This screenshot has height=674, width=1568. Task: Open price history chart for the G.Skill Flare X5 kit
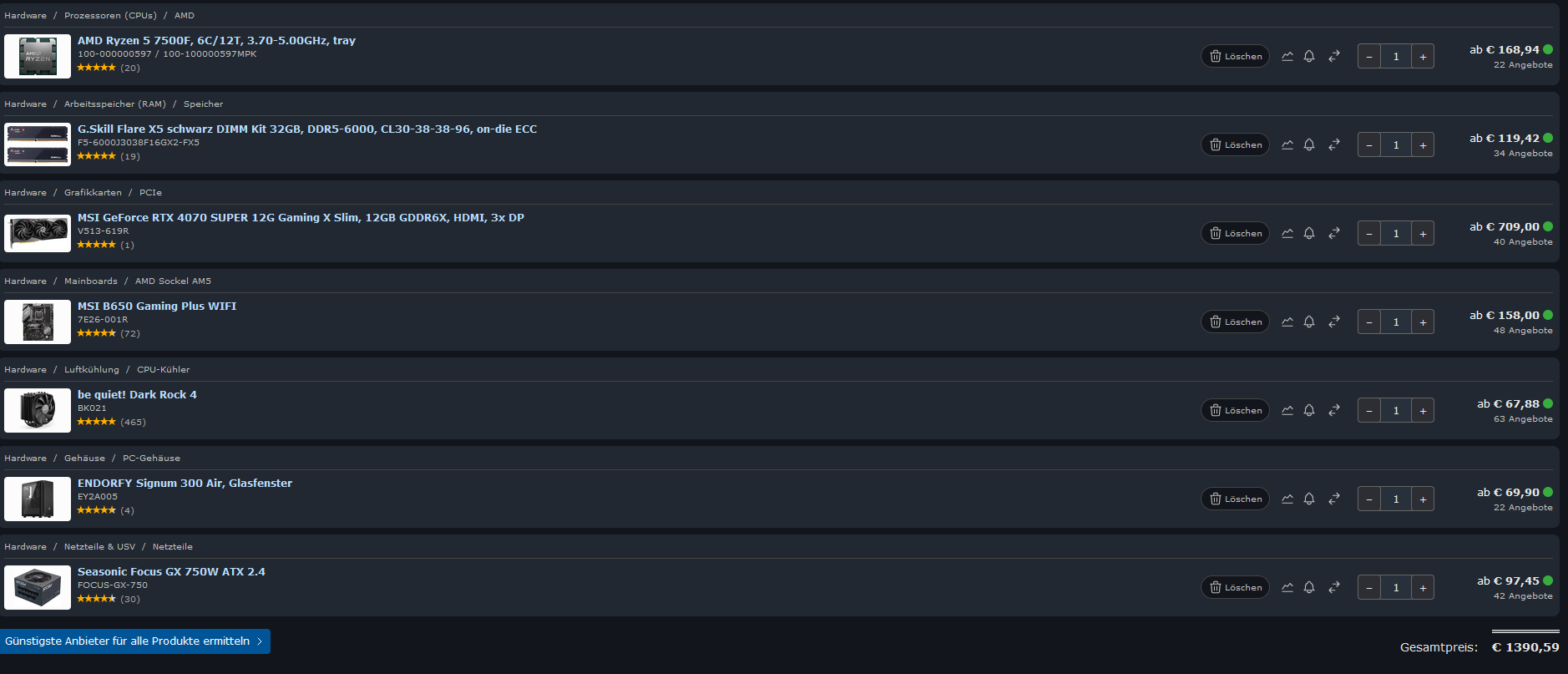point(1287,144)
